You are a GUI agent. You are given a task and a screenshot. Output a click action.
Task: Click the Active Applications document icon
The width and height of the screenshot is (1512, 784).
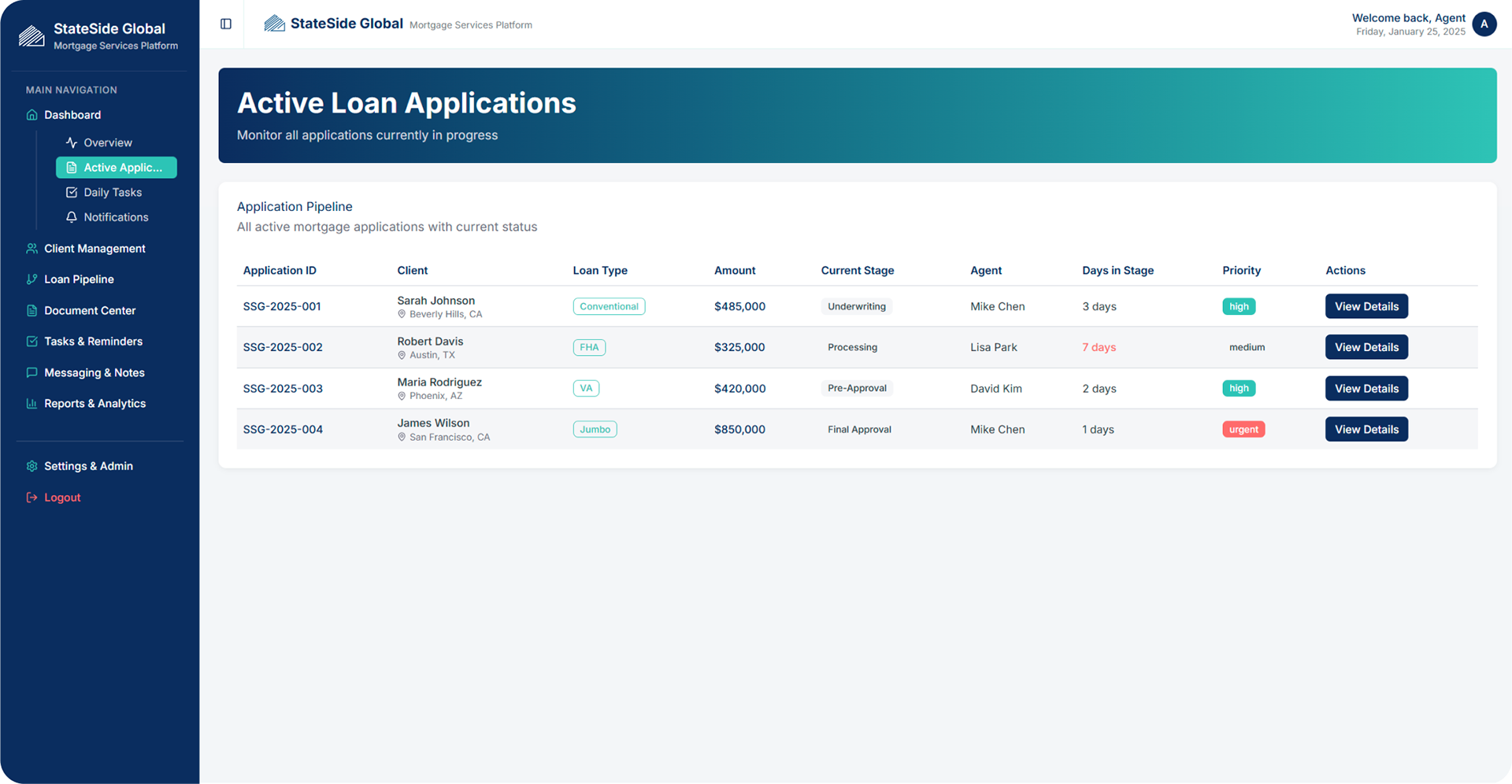click(72, 168)
